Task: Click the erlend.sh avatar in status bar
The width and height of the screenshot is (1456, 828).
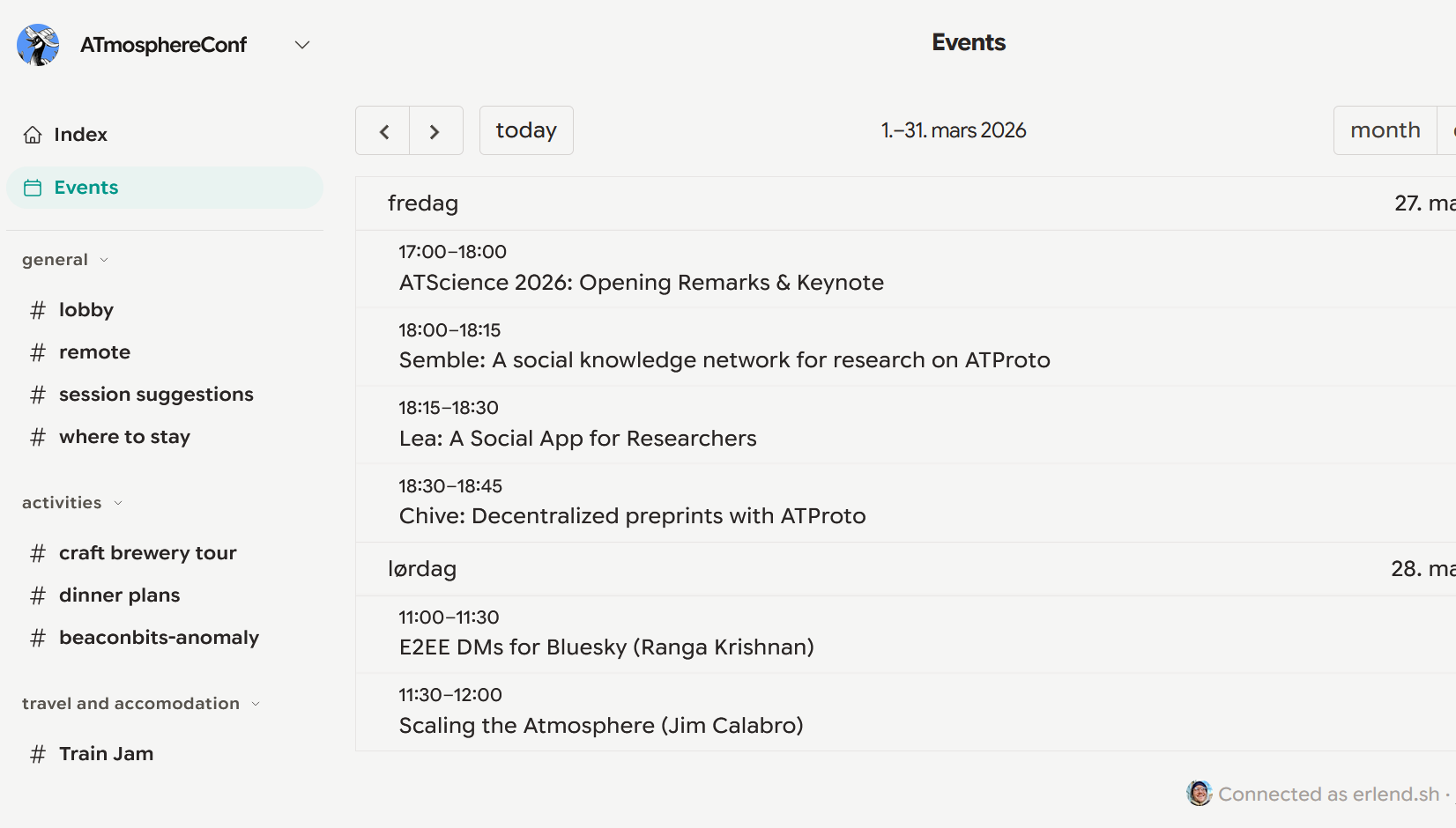Action: click(1199, 794)
